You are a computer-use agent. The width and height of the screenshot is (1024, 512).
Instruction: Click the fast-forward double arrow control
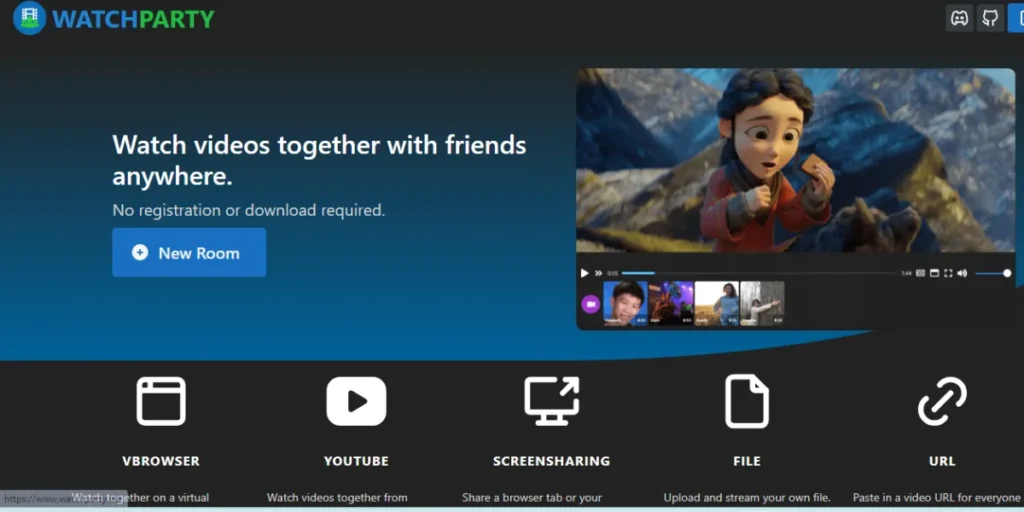tap(599, 273)
